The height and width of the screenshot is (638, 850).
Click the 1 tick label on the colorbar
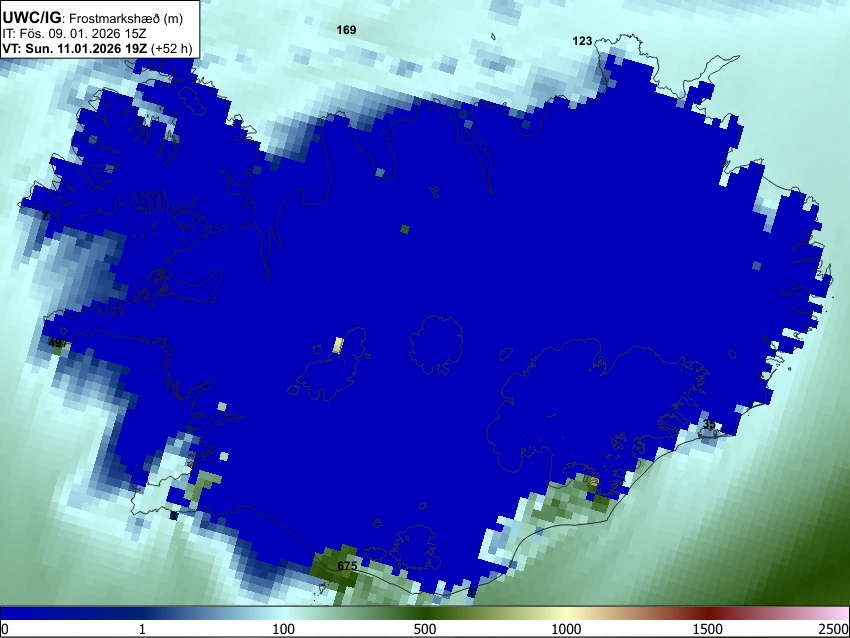[x=142, y=629]
